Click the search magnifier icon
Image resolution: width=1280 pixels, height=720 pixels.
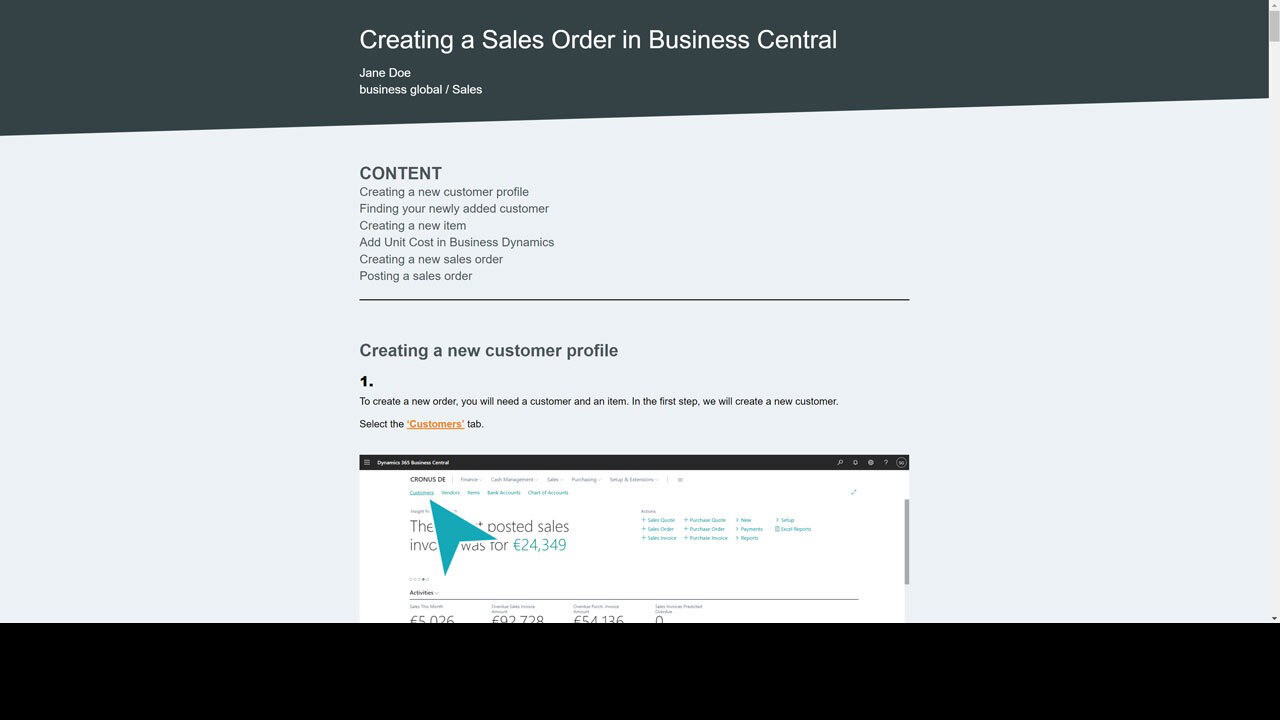pos(840,463)
